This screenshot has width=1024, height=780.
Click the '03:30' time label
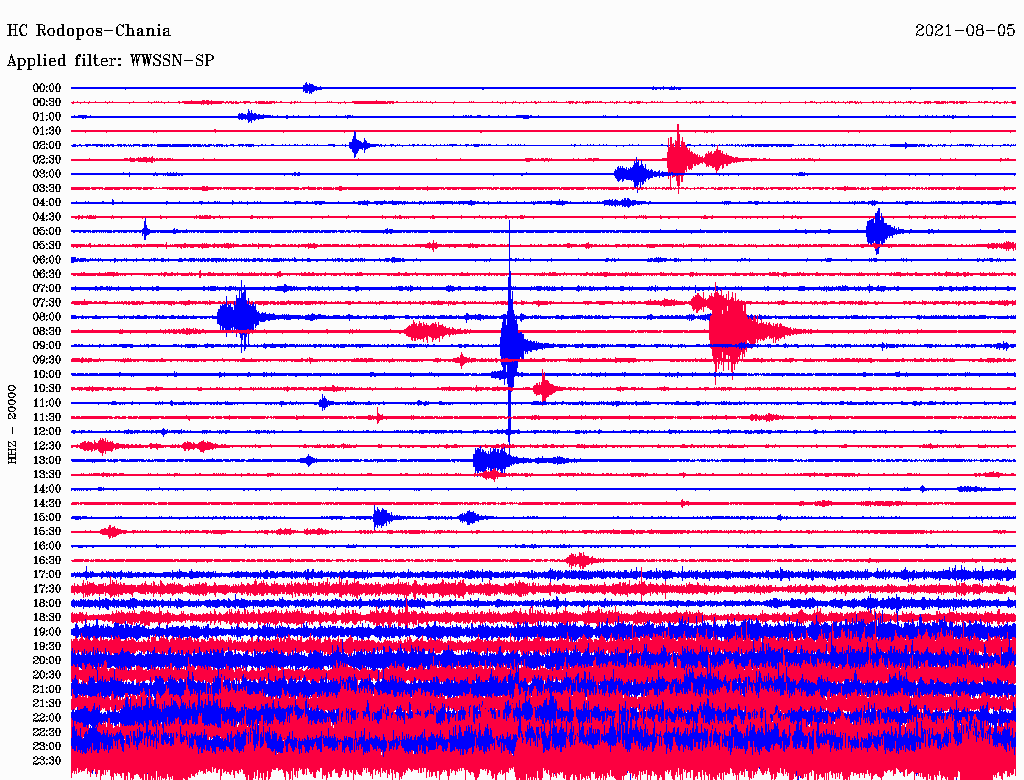click(47, 188)
